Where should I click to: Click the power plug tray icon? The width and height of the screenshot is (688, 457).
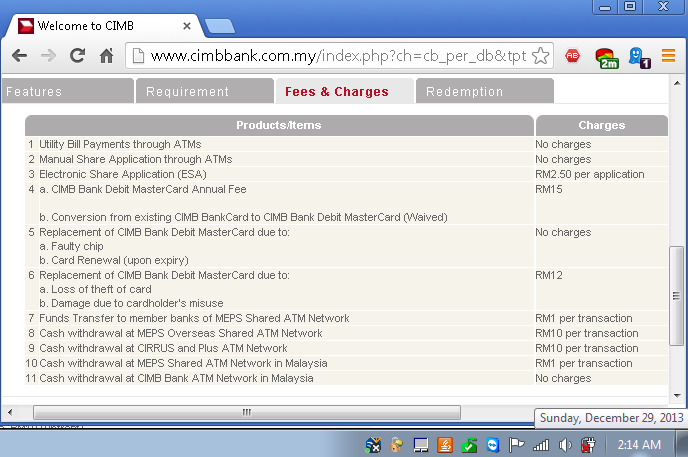pos(588,445)
